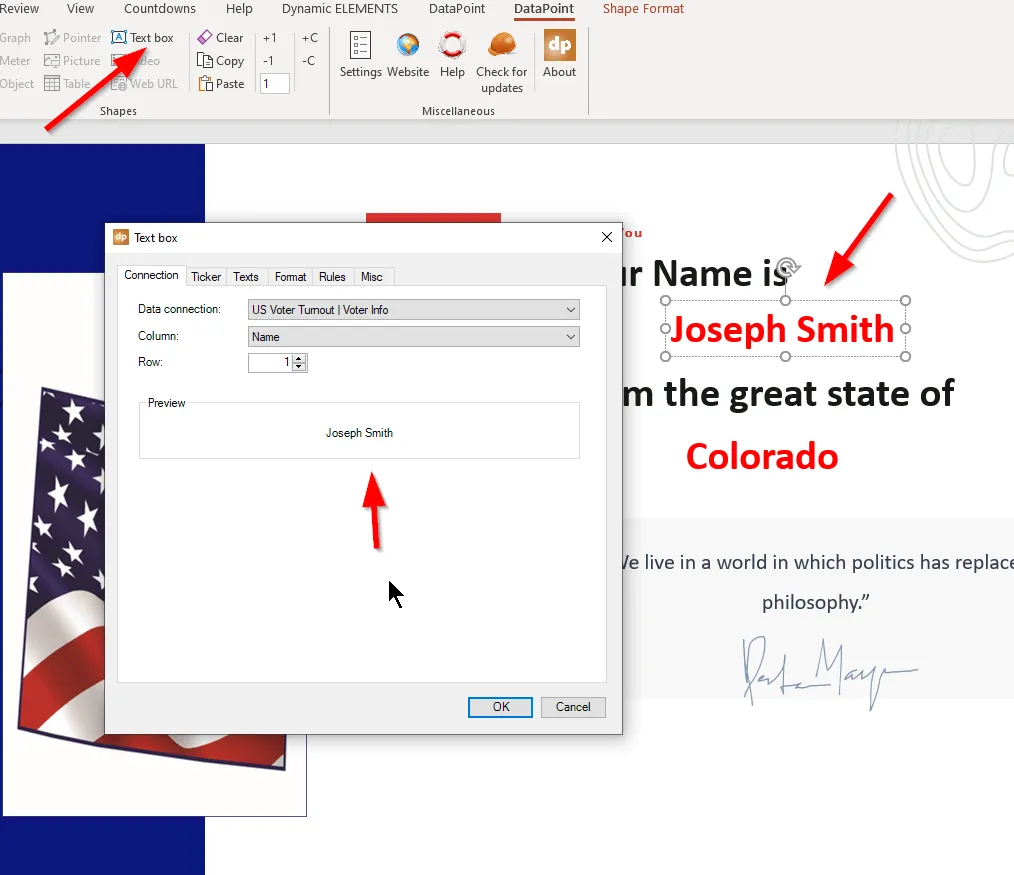Image resolution: width=1014 pixels, height=875 pixels.
Task: Click the Clear button in the ribbon
Action: tap(221, 38)
